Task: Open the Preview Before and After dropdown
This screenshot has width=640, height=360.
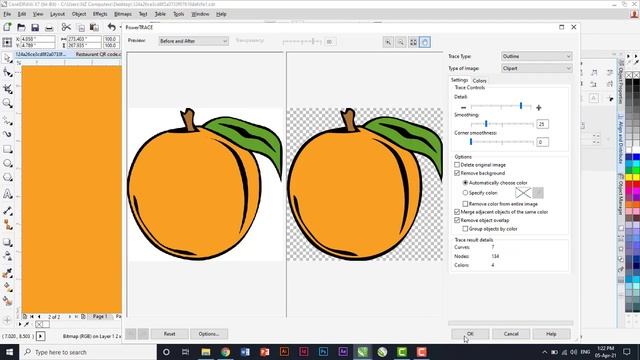Action: 193,41
